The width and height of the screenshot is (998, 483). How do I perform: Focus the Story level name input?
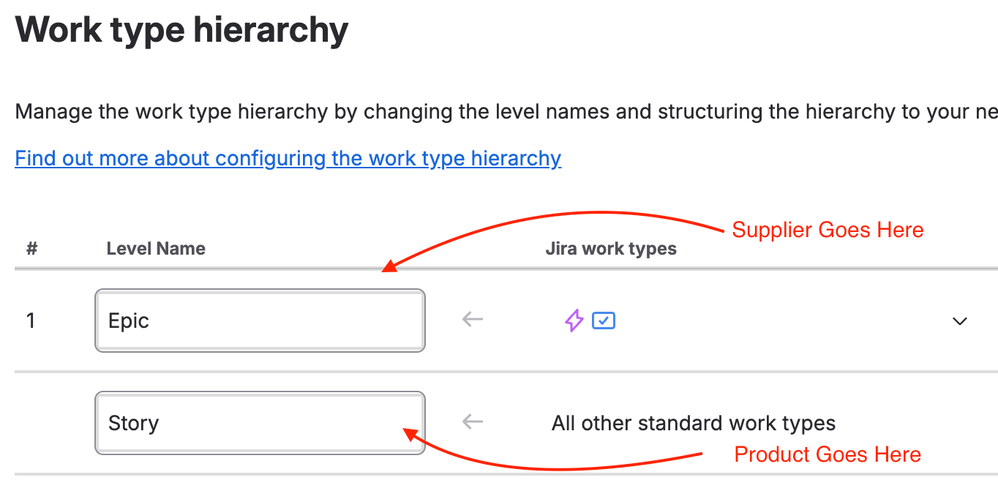coord(260,423)
